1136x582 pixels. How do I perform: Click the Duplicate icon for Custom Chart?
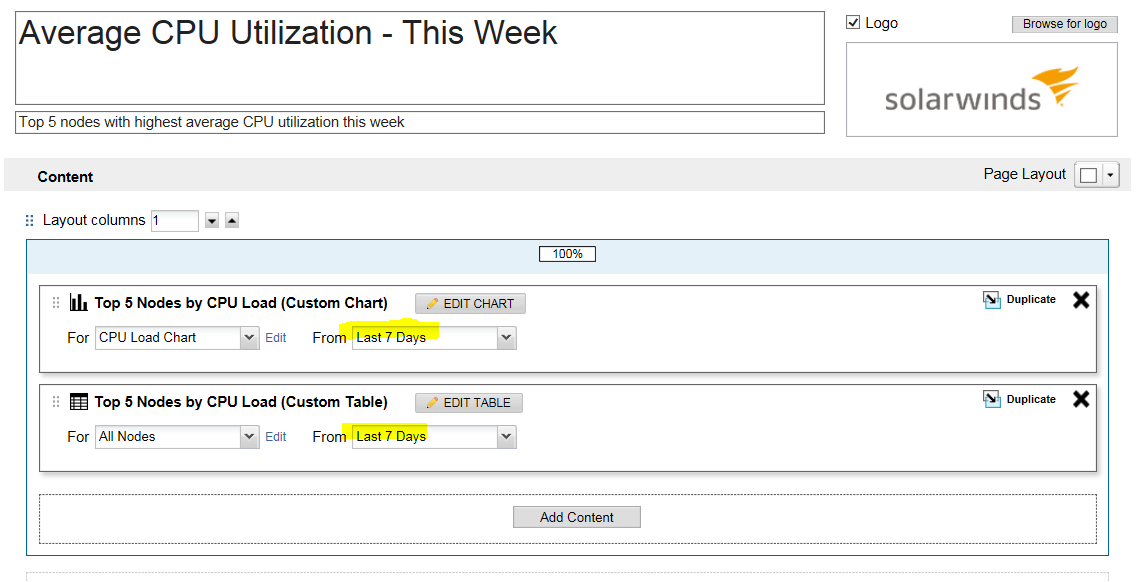click(x=992, y=300)
